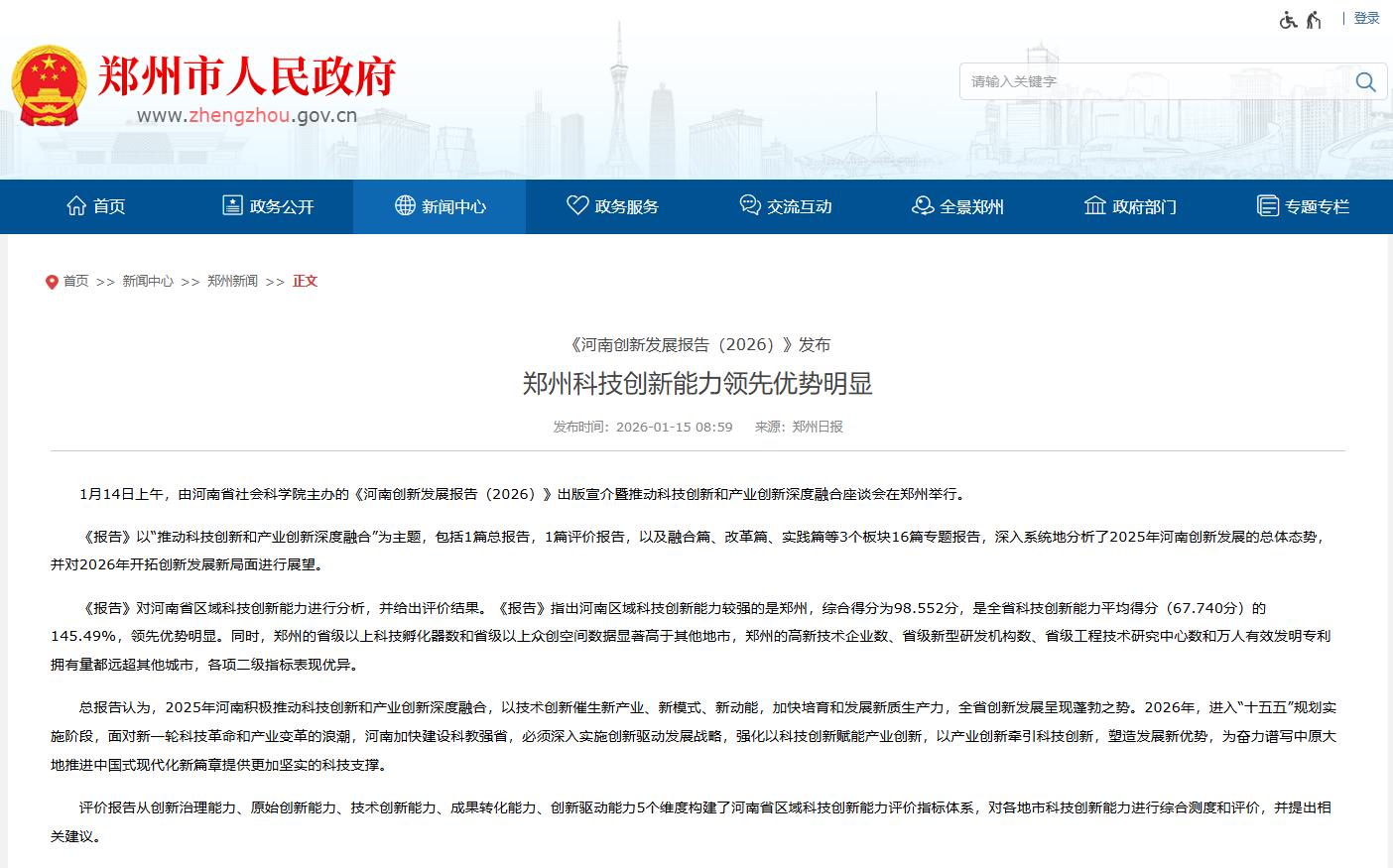This screenshot has height=868, width=1393.
Task: Click the chat bubble icon beside 交流互动
Action: coord(750,205)
